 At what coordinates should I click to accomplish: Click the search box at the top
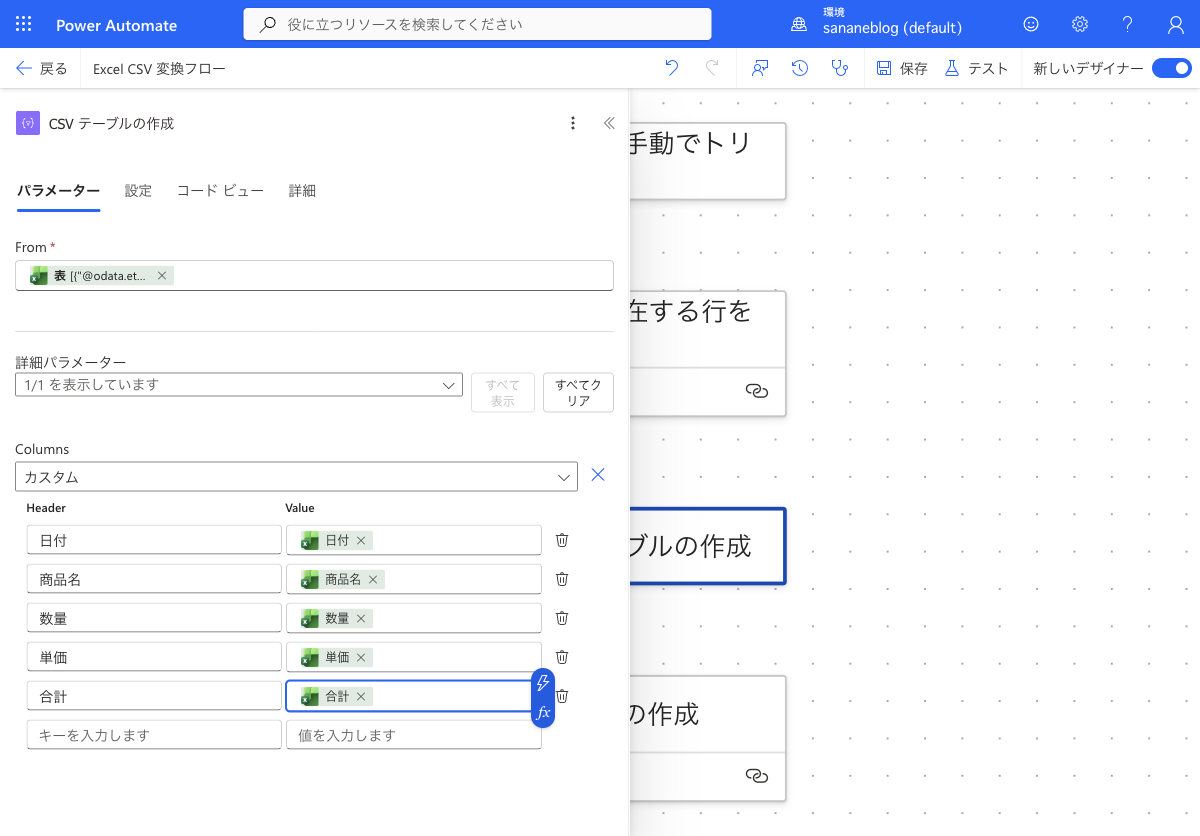pyautogui.click(x=478, y=24)
